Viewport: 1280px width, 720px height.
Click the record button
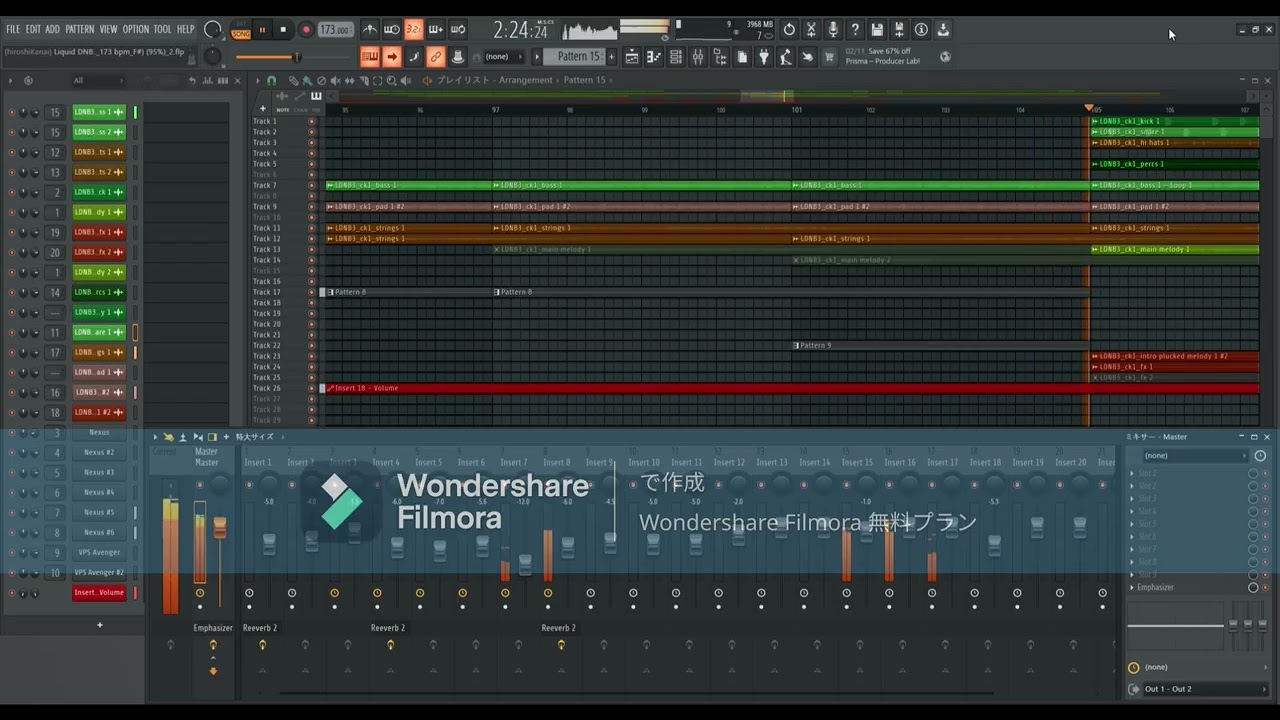(306, 29)
